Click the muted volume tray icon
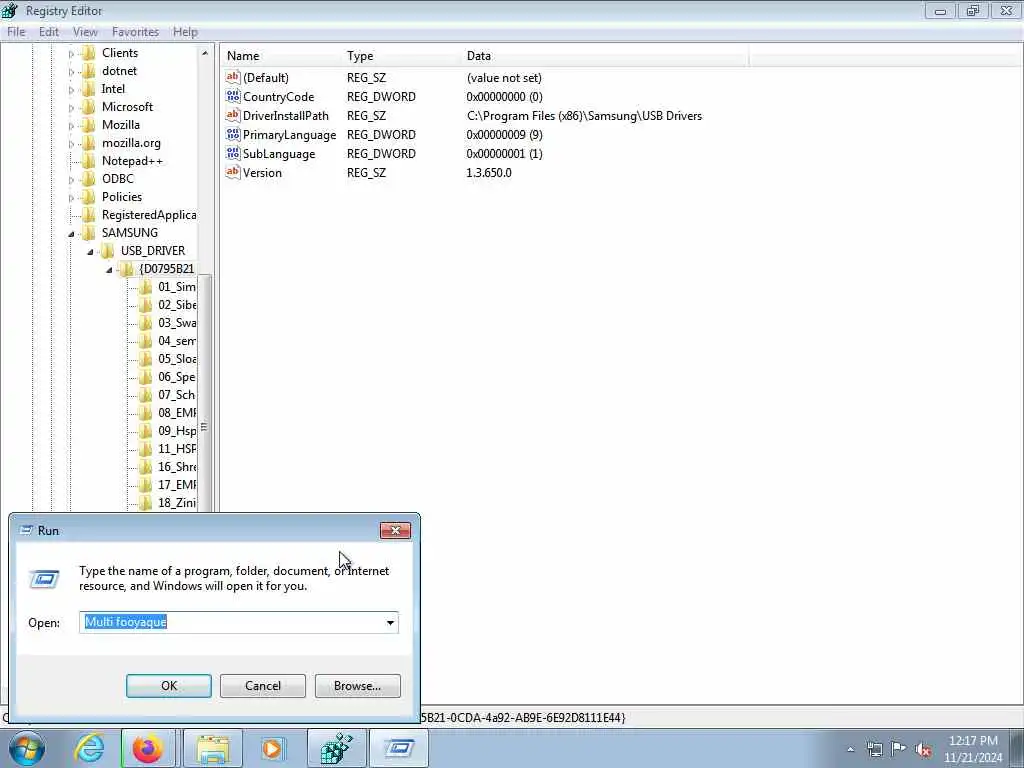This screenshot has width=1024, height=768. pyautogui.click(x=923, y=750)
